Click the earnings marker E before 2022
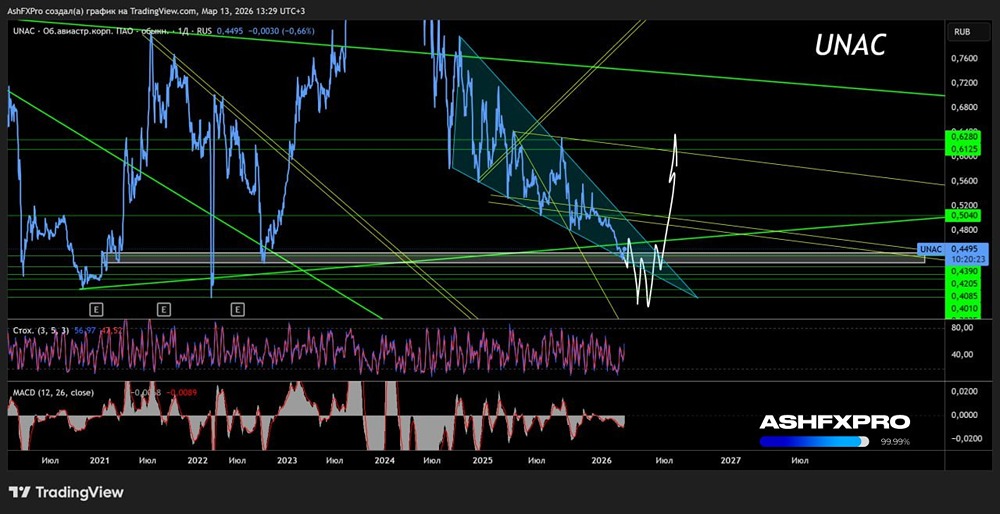This screenshot has width=1000, height=514. pos(164,309)
